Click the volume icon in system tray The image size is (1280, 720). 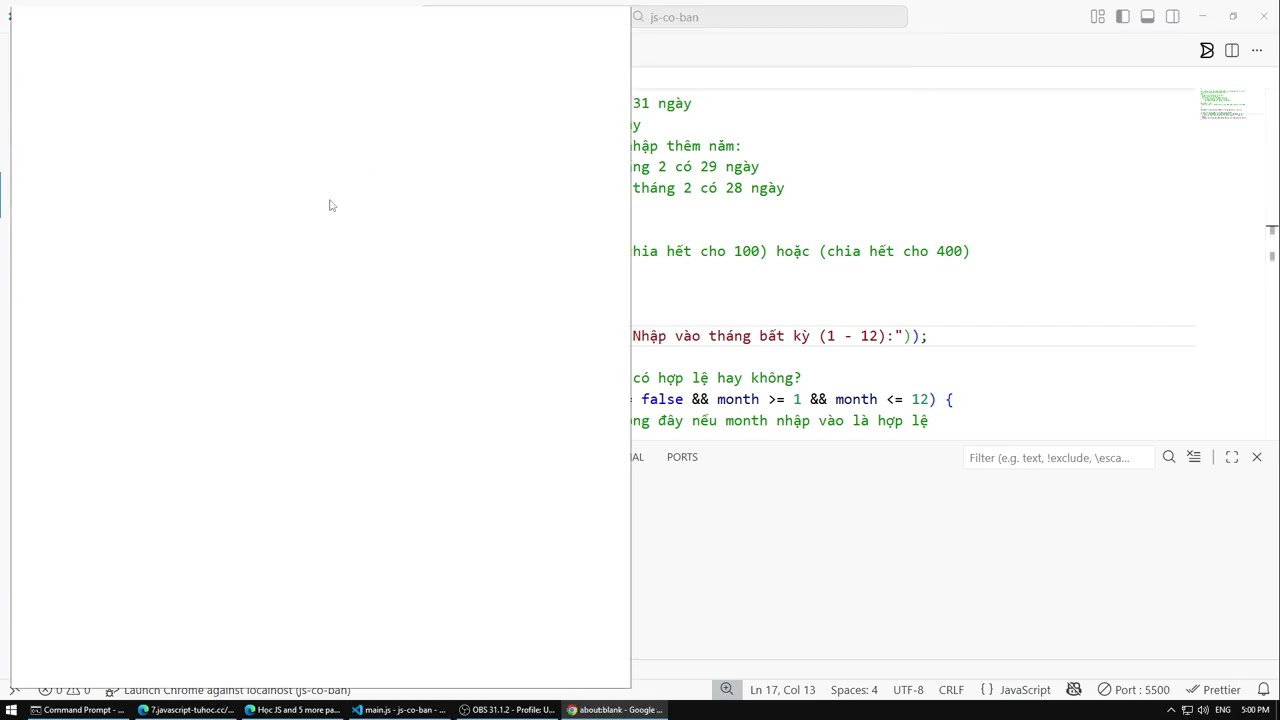[x=1201, y=710]
